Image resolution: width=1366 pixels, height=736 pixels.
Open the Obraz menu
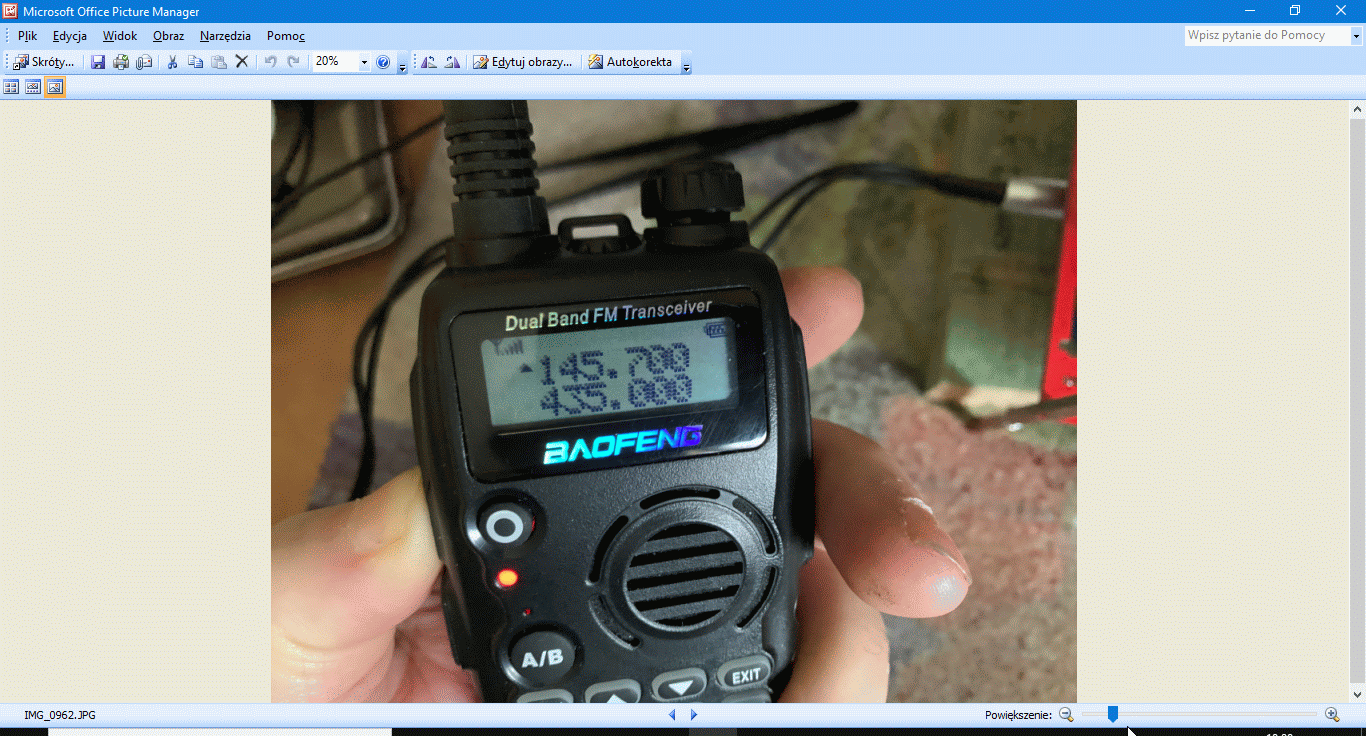[x=168, y=36]
